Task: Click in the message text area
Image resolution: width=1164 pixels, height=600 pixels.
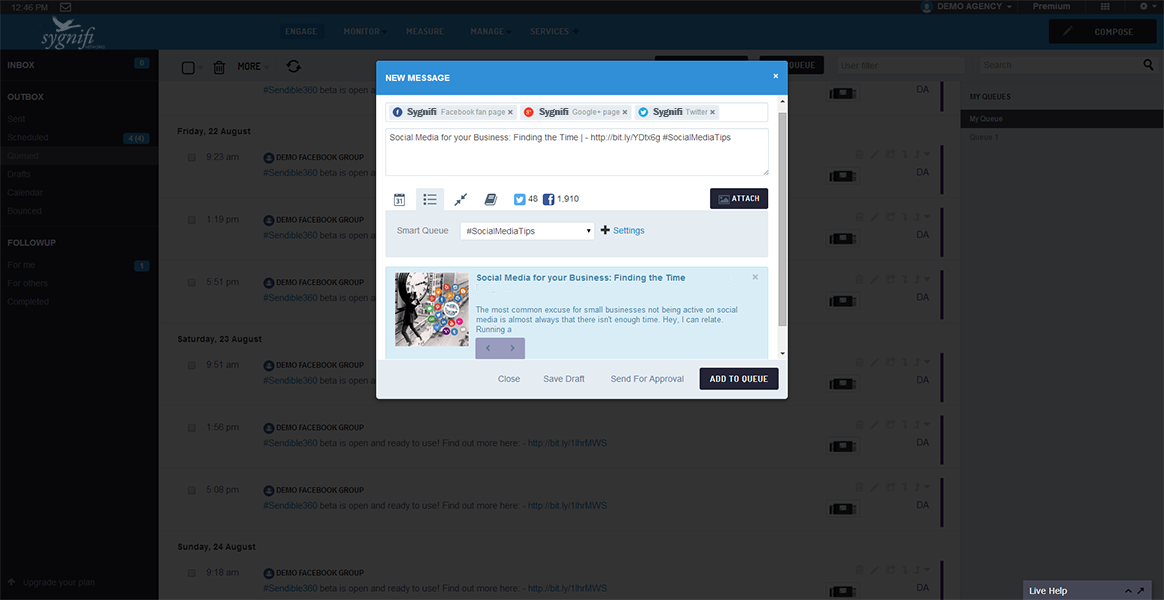Action: point(576,155)
